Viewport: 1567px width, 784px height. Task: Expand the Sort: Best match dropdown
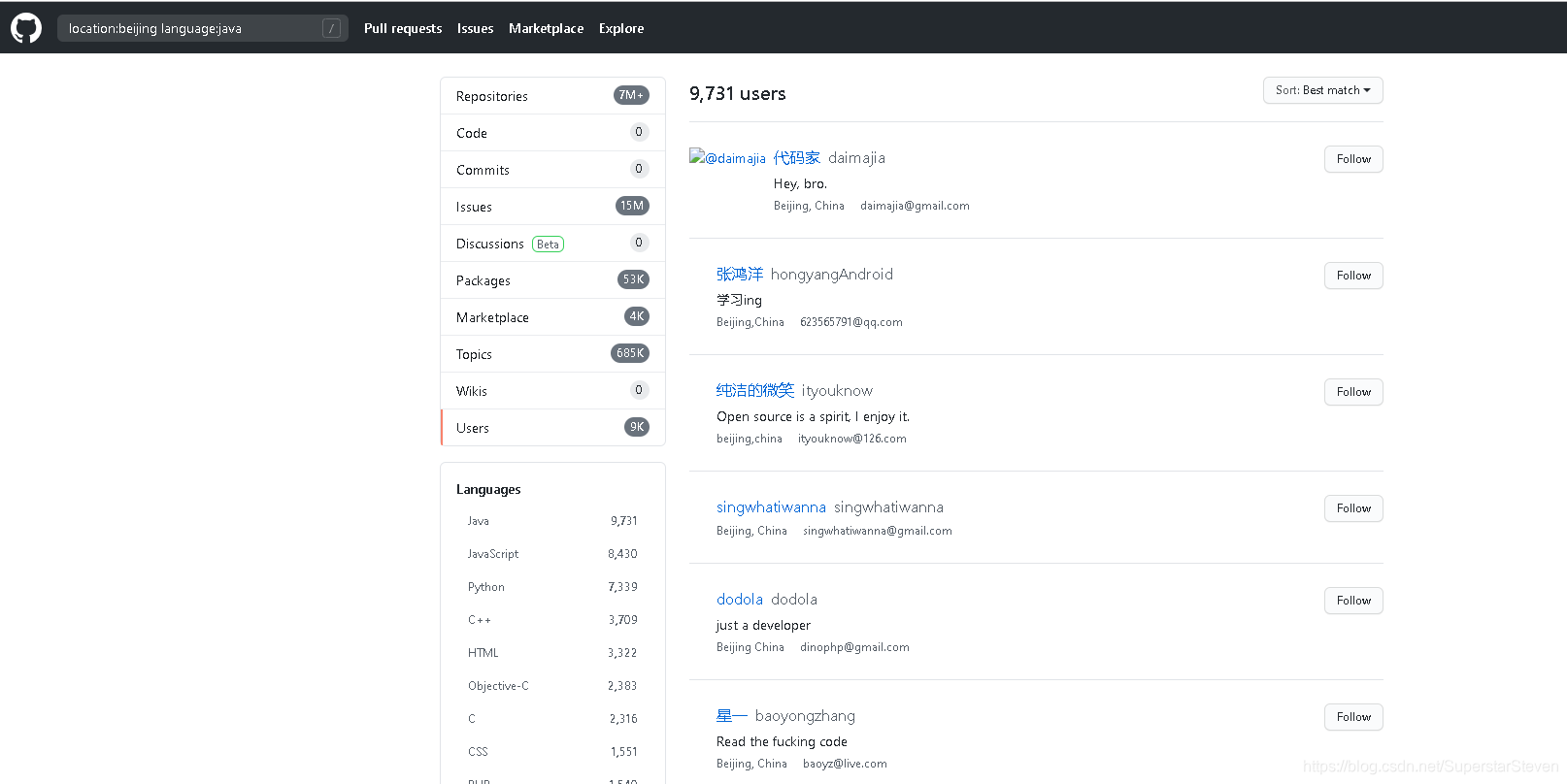pyautogui.click(x=1322, y=90)
